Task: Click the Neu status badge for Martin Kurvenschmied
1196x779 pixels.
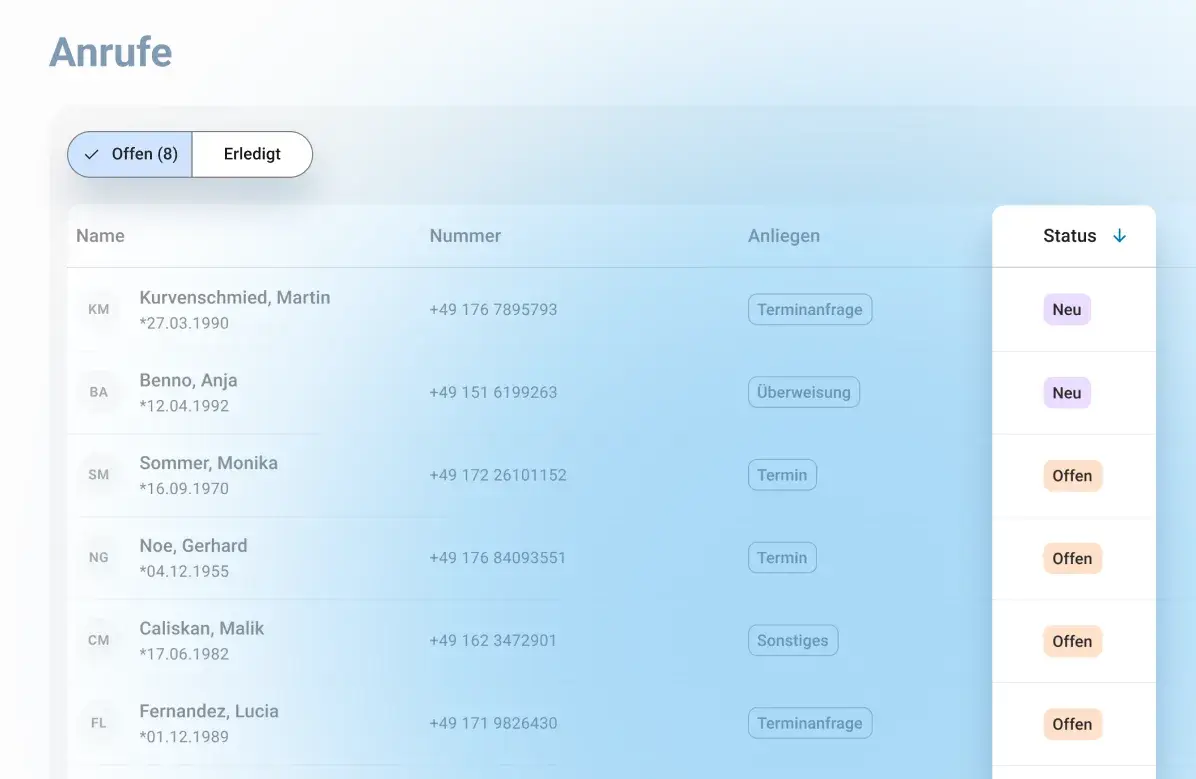Action: click(1066, 310)
